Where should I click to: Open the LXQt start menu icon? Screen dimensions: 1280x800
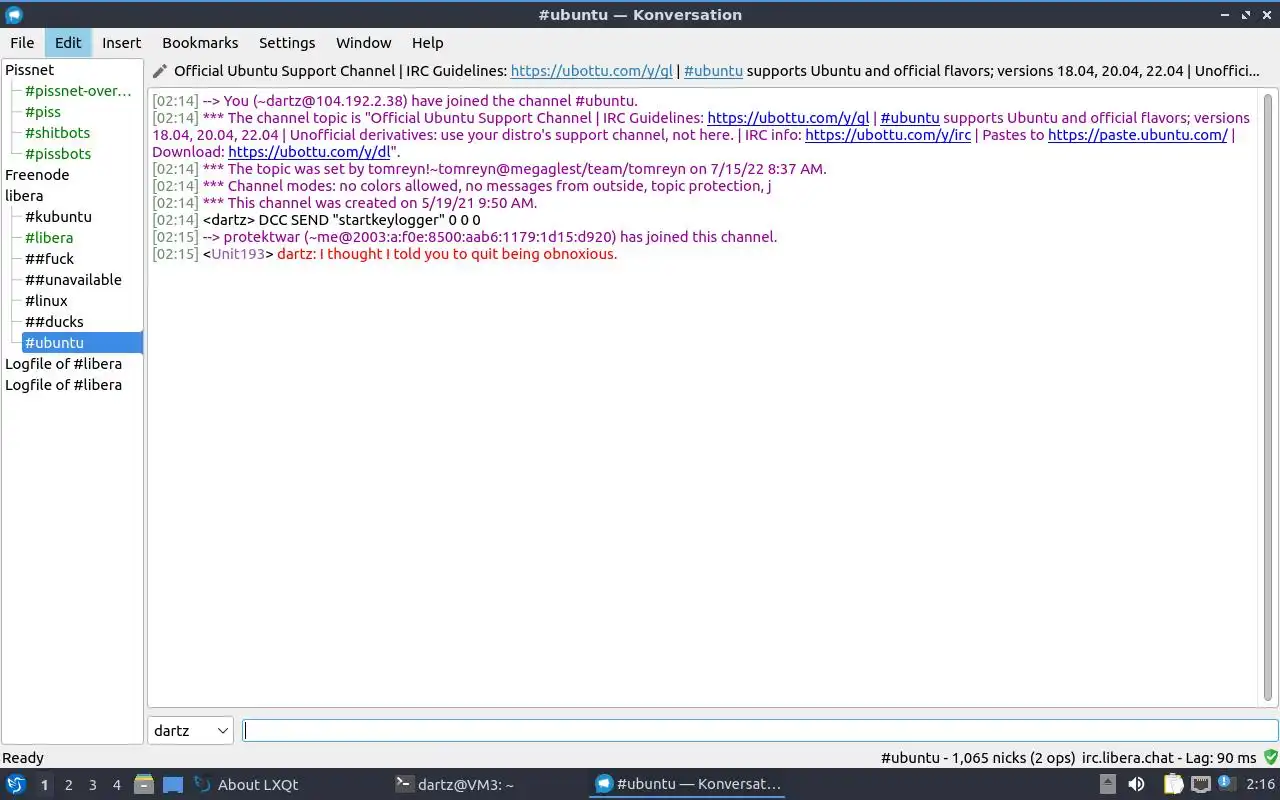(15, 784)
